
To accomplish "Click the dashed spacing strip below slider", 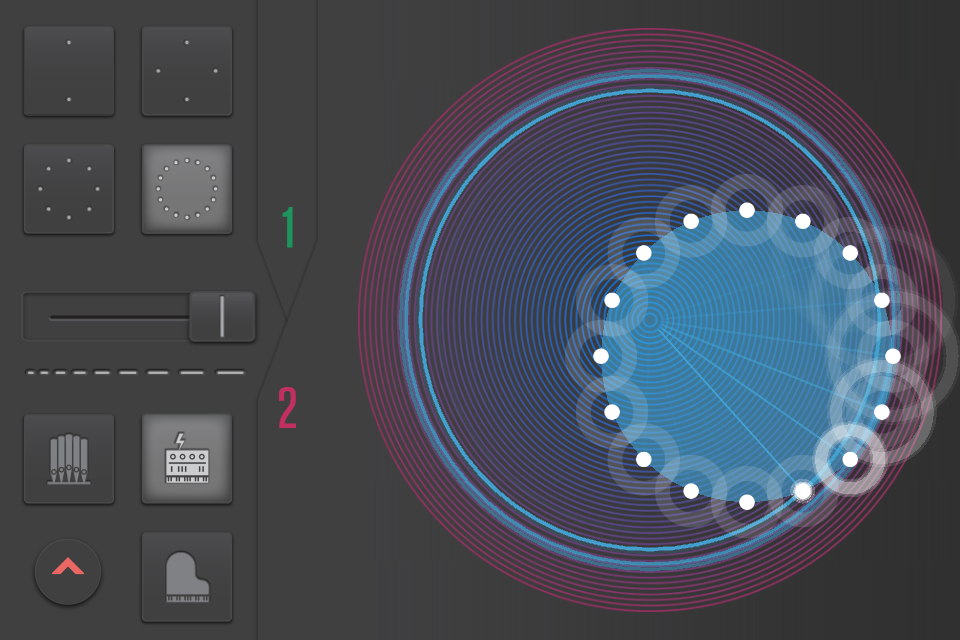I will pos(135,372).
